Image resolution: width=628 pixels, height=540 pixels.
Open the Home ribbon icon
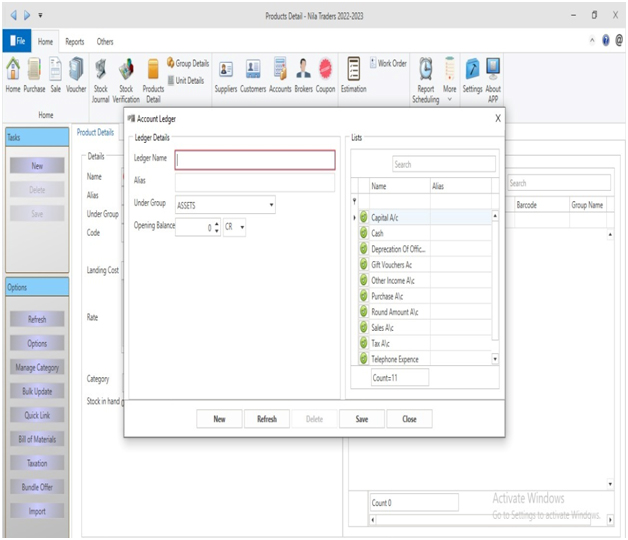pos(13,75)
